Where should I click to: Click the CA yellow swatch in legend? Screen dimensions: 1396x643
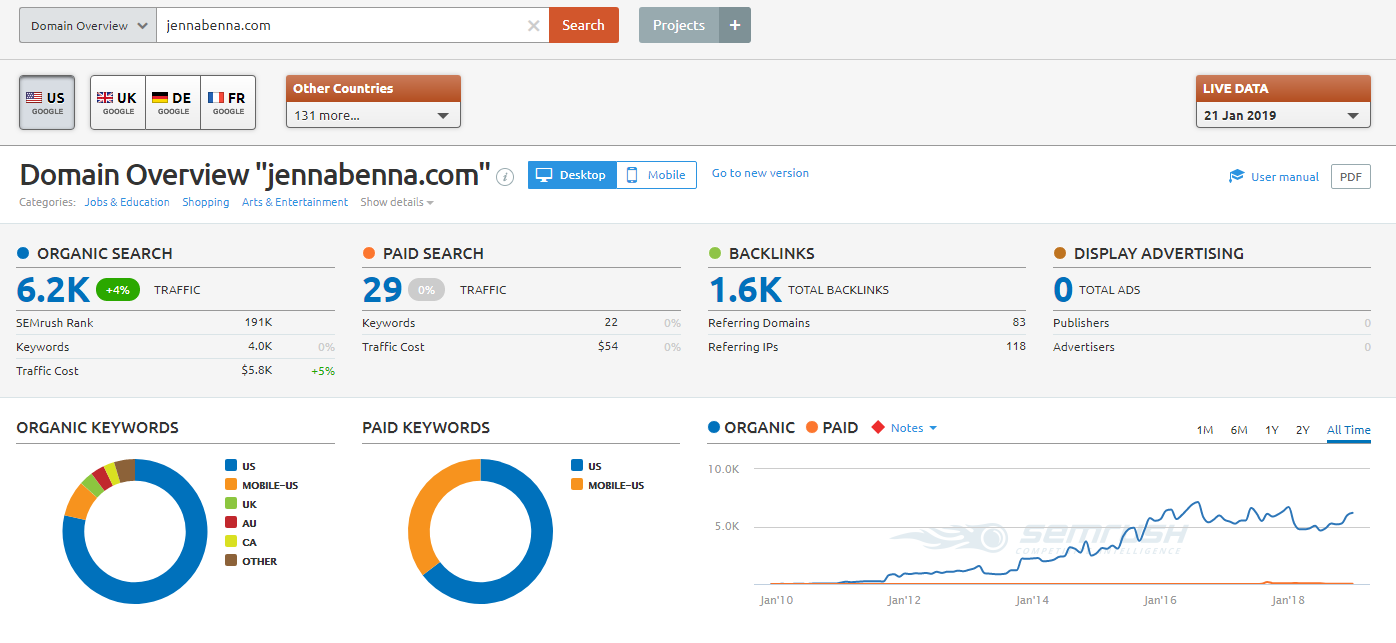pyautogui.click(x=231, y=542)
